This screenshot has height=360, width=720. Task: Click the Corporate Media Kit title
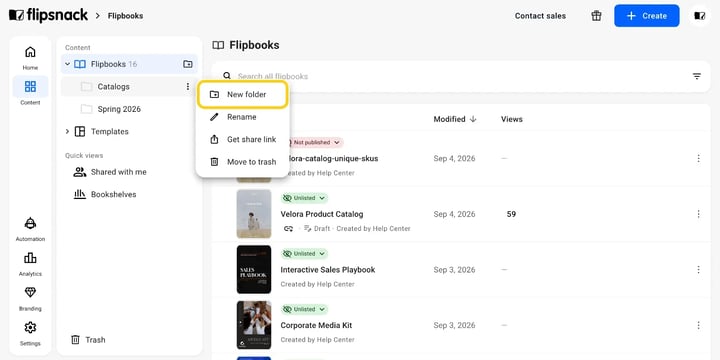point(316,325)
